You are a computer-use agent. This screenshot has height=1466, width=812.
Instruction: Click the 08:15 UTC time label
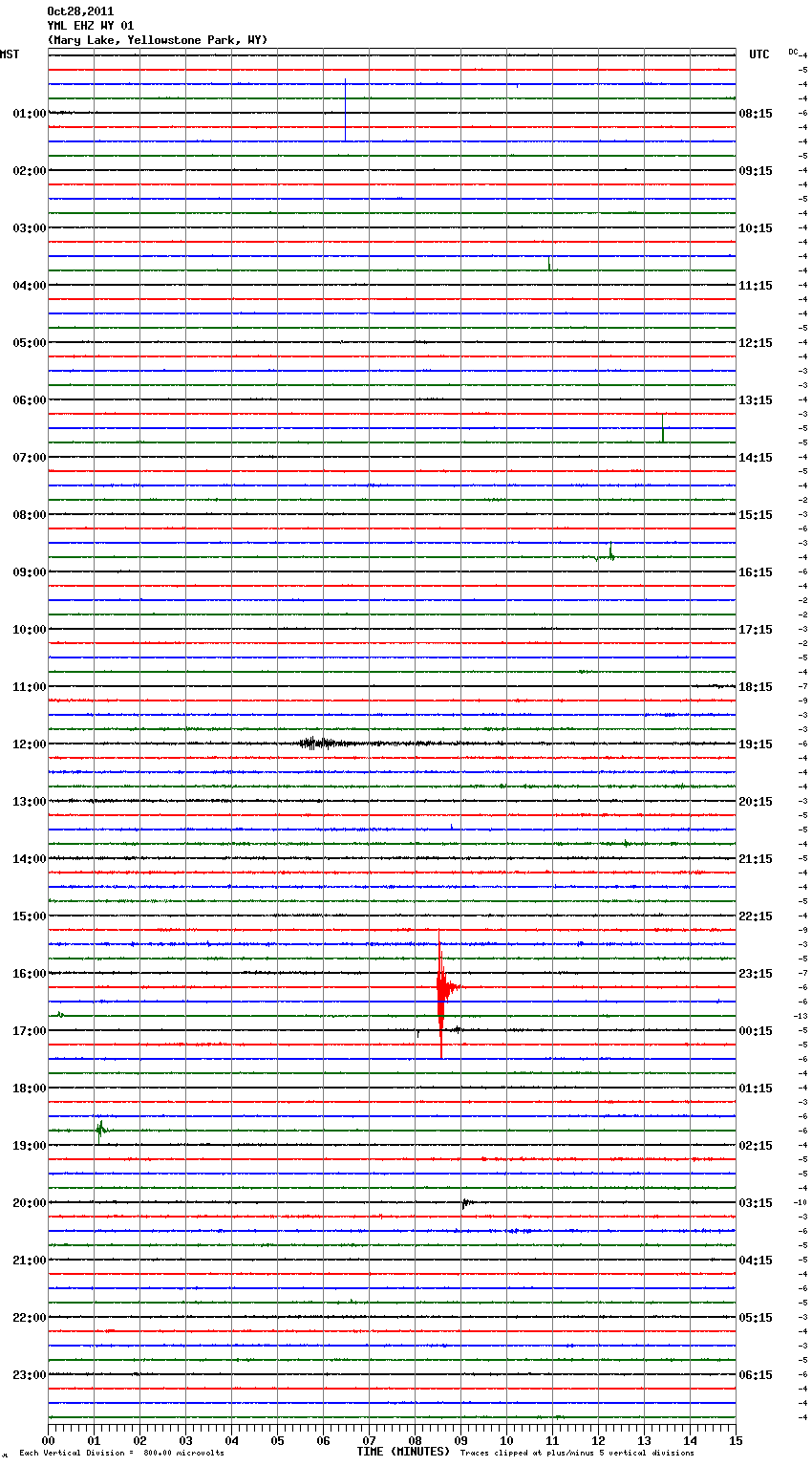tap(756, 114)
